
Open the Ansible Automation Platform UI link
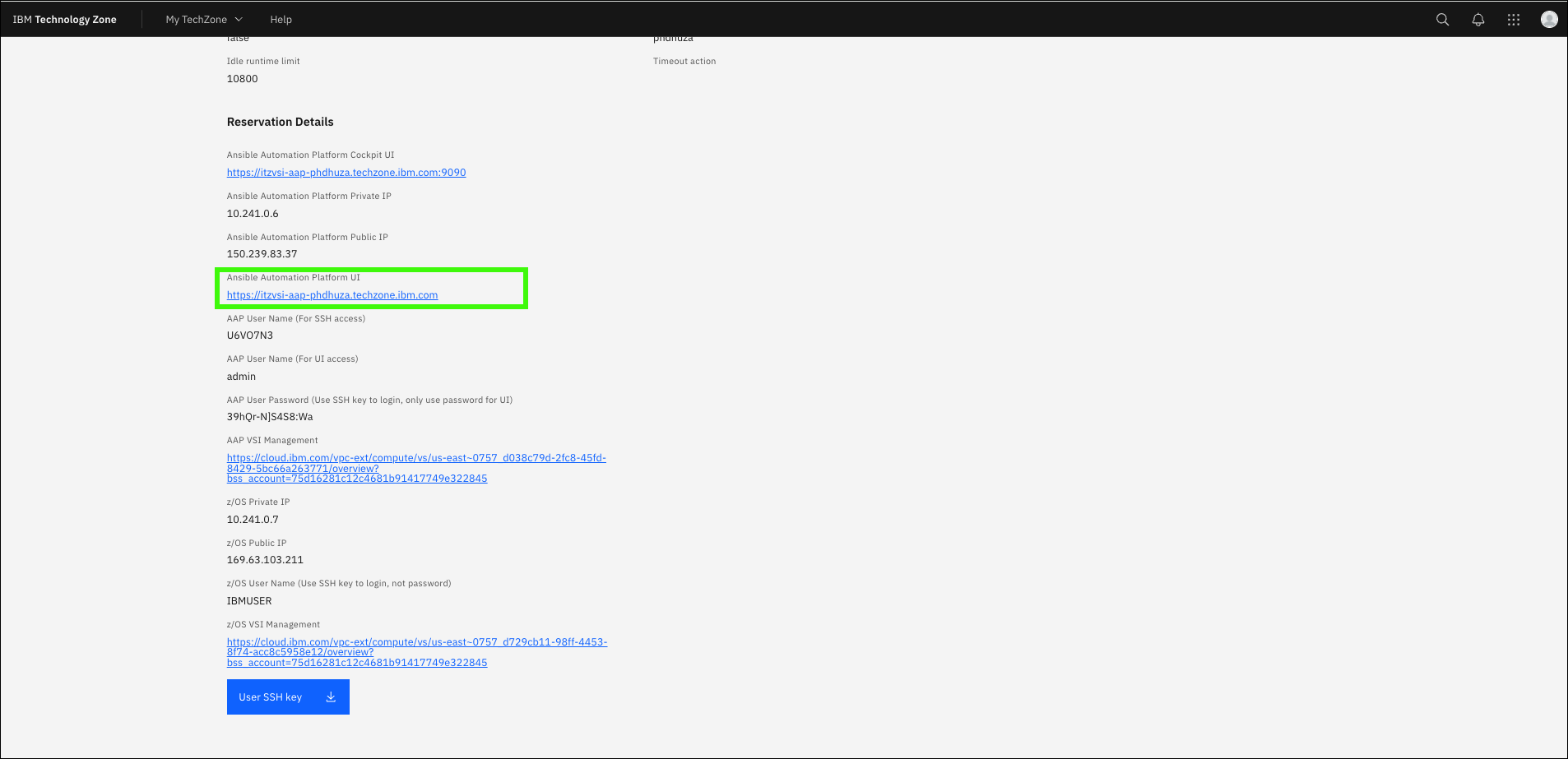tap(332, 295)
